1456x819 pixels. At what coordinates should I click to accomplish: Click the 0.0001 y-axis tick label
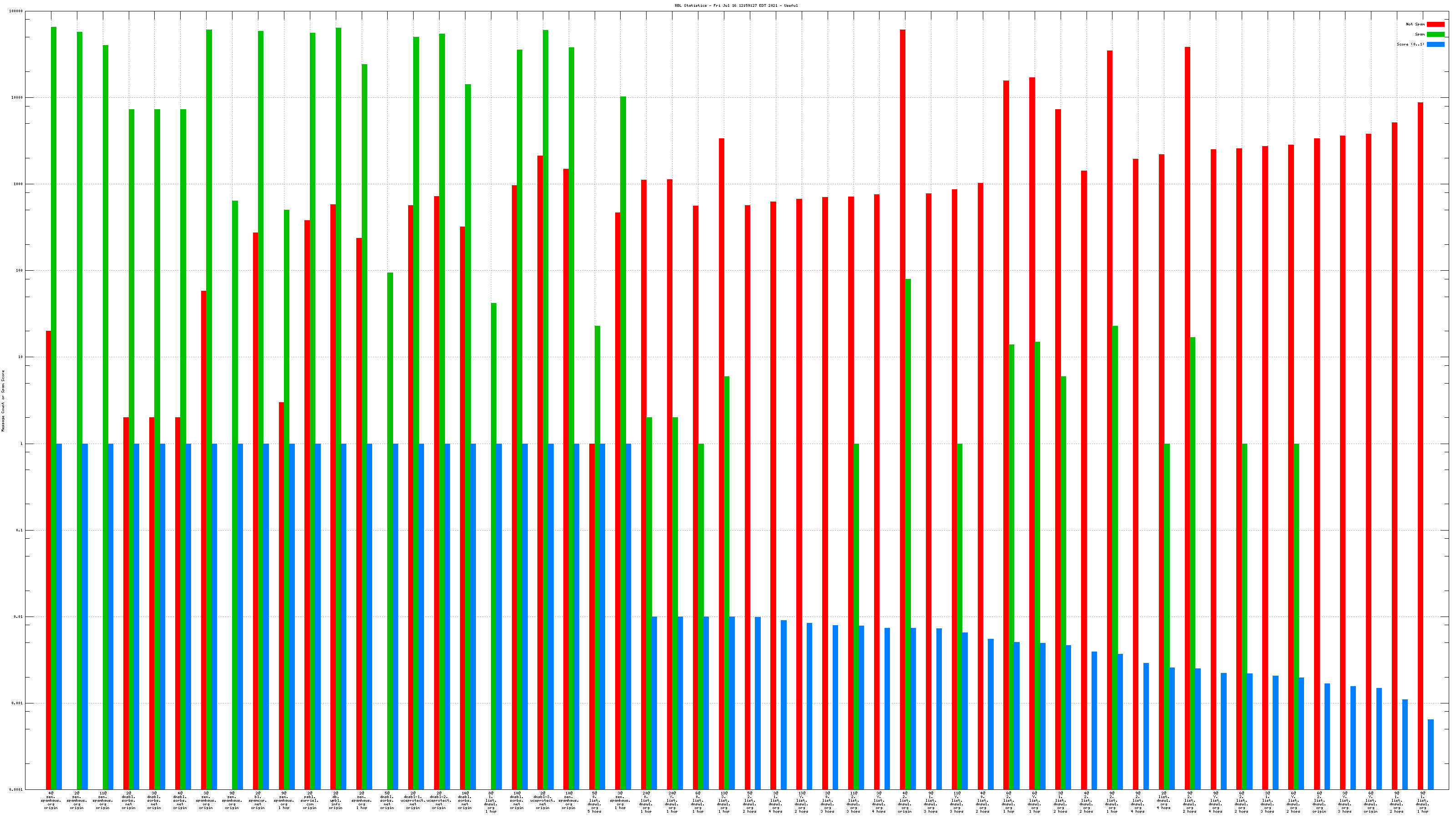[x=16, y=789]
